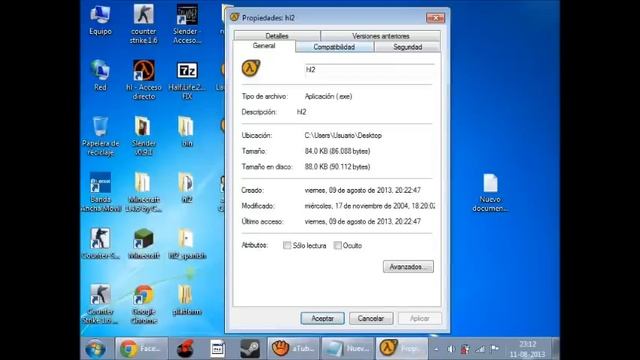Click the Propiedades hl2 taskbar button
Image resolution: width=640 pixels, height=360 pixels.
click(x=402, y=349)
